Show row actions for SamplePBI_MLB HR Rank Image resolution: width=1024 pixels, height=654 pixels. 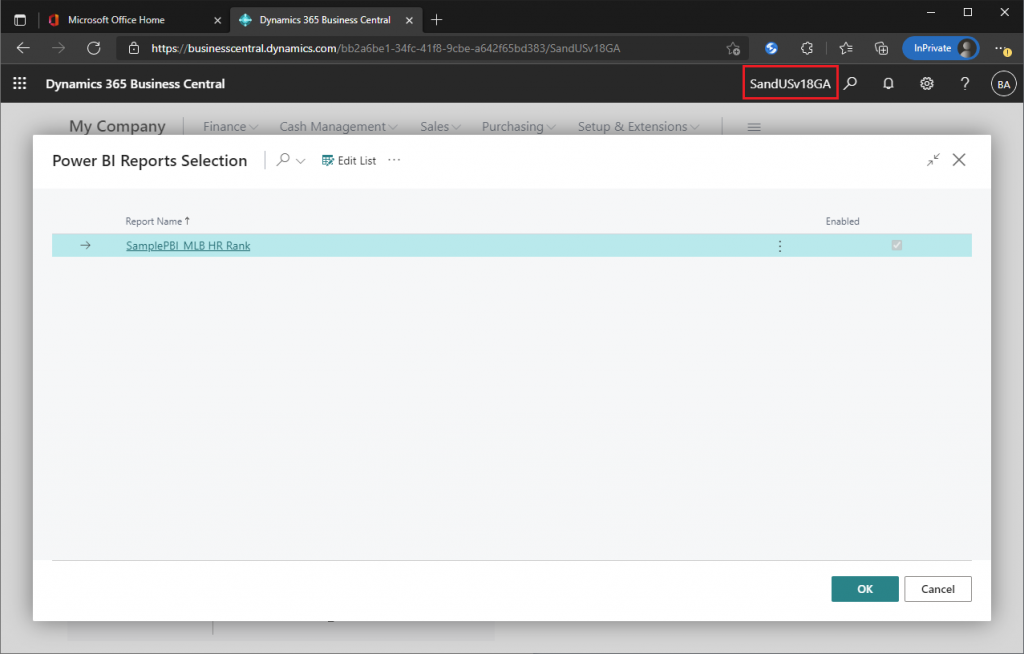click(780, 246)
